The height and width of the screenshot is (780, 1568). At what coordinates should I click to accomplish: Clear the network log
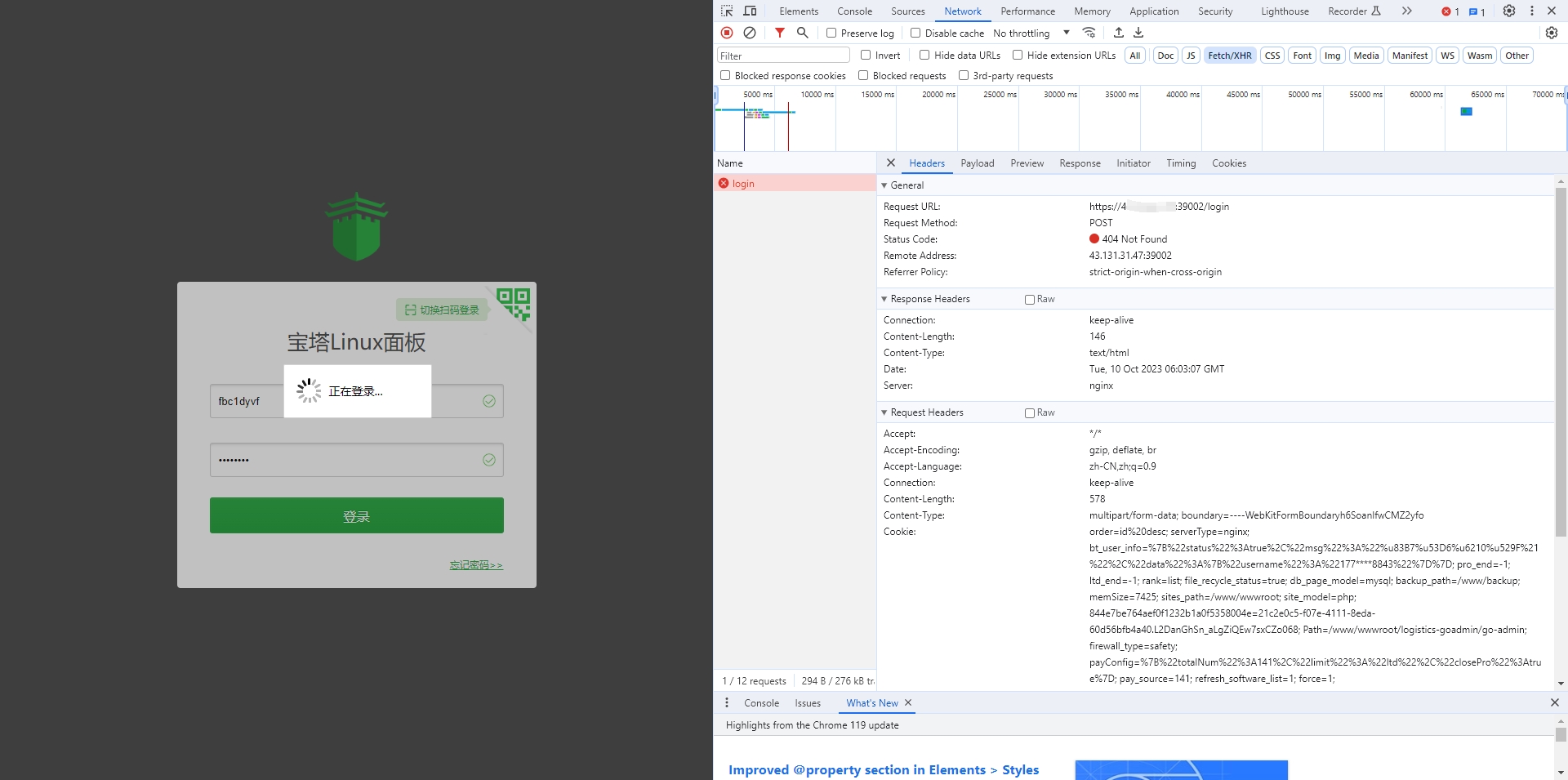coord(750,33)
